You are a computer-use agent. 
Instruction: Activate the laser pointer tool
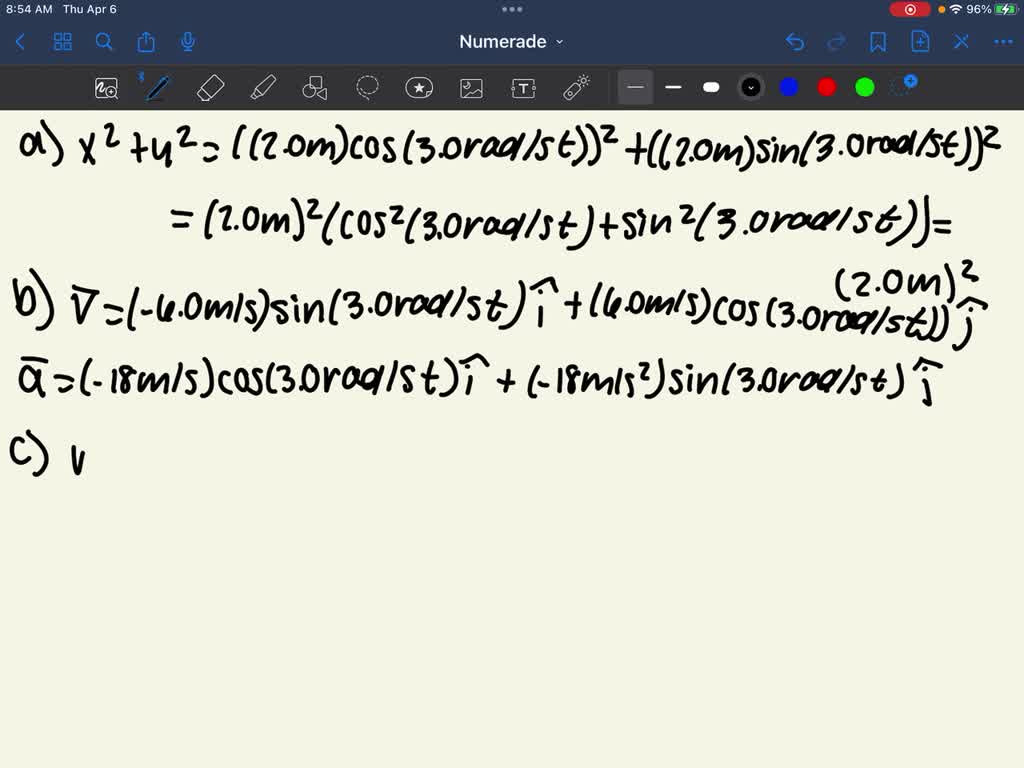[577, 88]
